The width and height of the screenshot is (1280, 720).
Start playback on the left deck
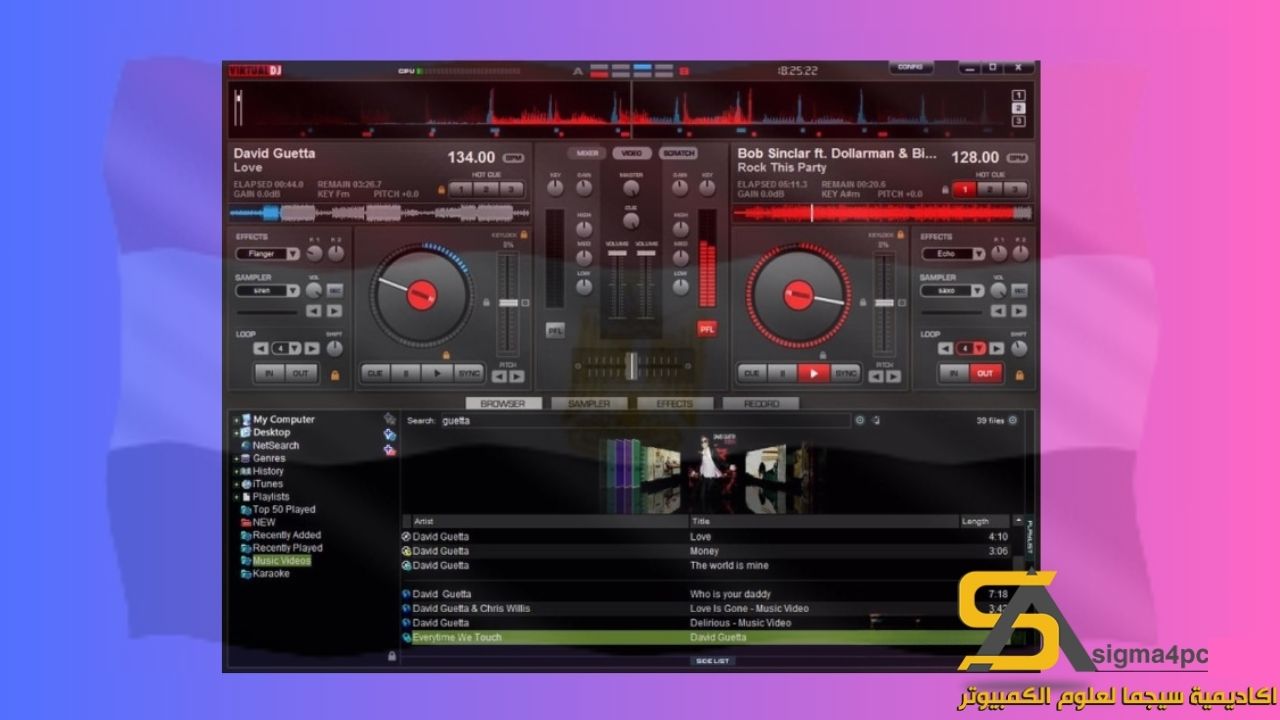click(x=437, y=373)
